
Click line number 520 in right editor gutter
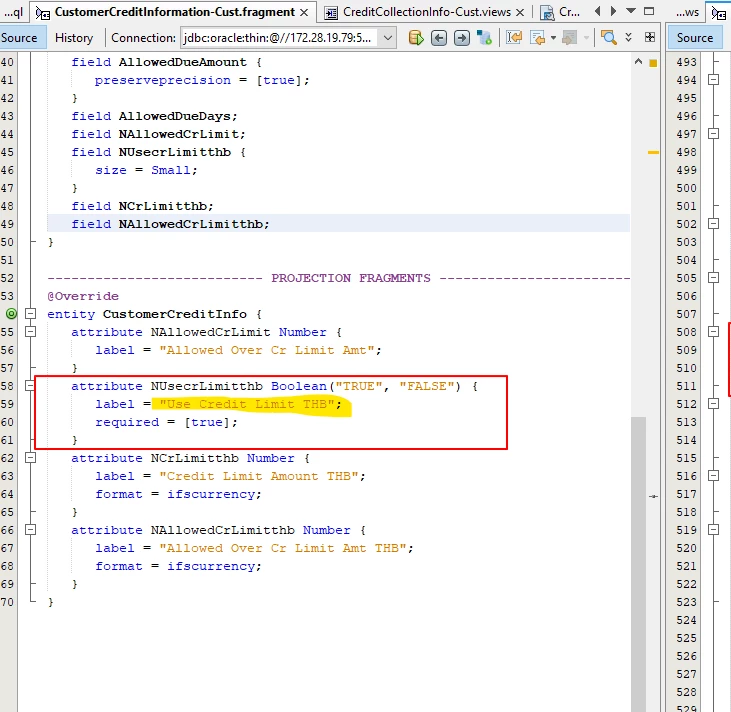686,548
